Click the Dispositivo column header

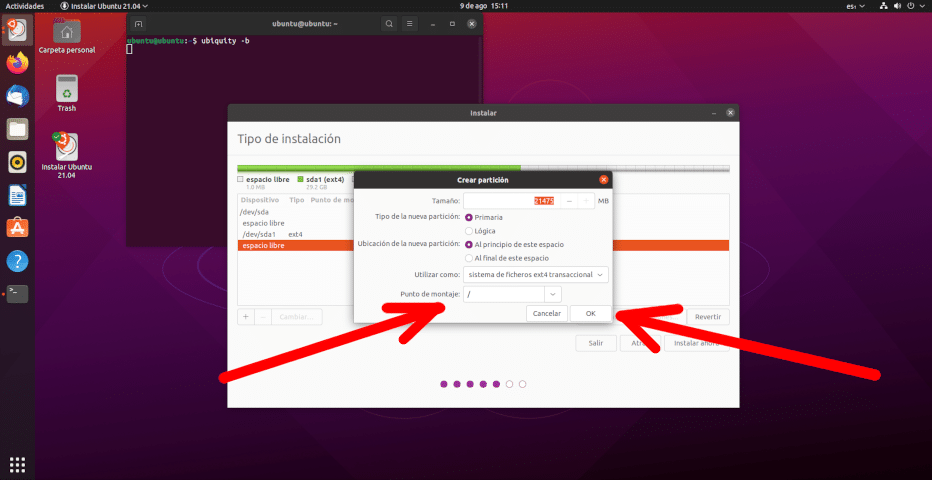coord(260,200)
